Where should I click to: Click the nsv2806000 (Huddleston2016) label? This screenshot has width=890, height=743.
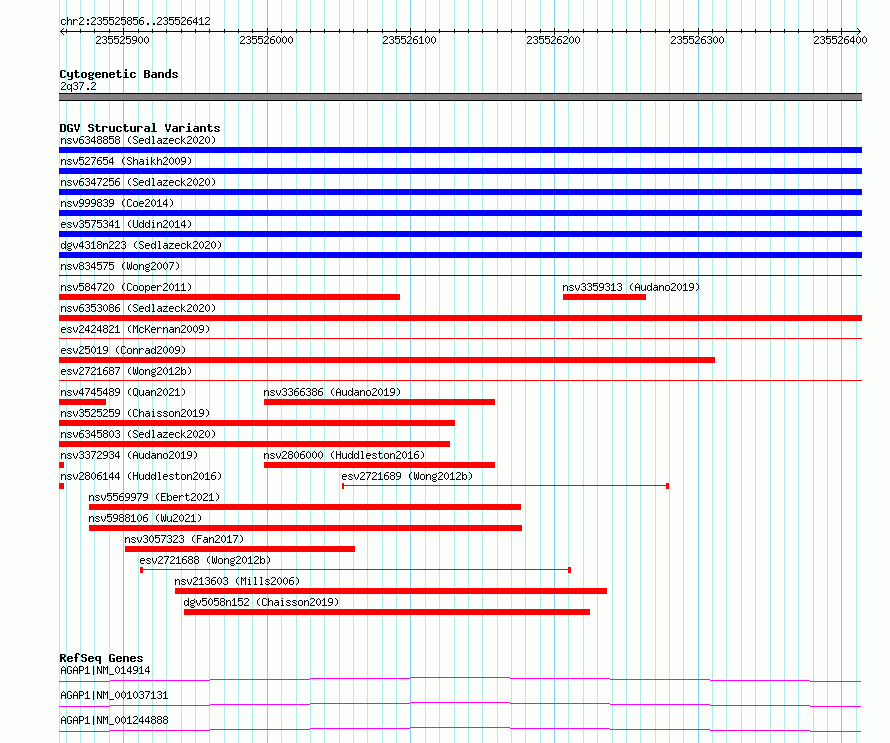tap(344, 455)
